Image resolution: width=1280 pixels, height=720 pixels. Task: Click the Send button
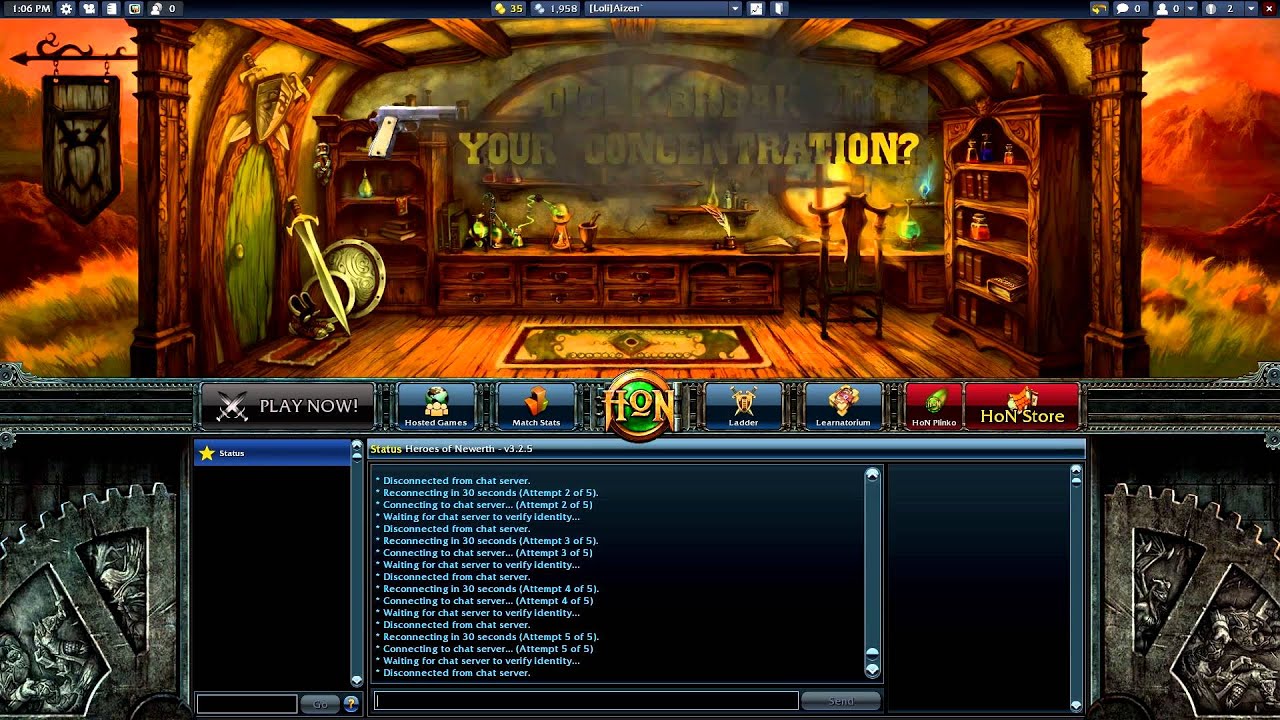tap(841, 701)
